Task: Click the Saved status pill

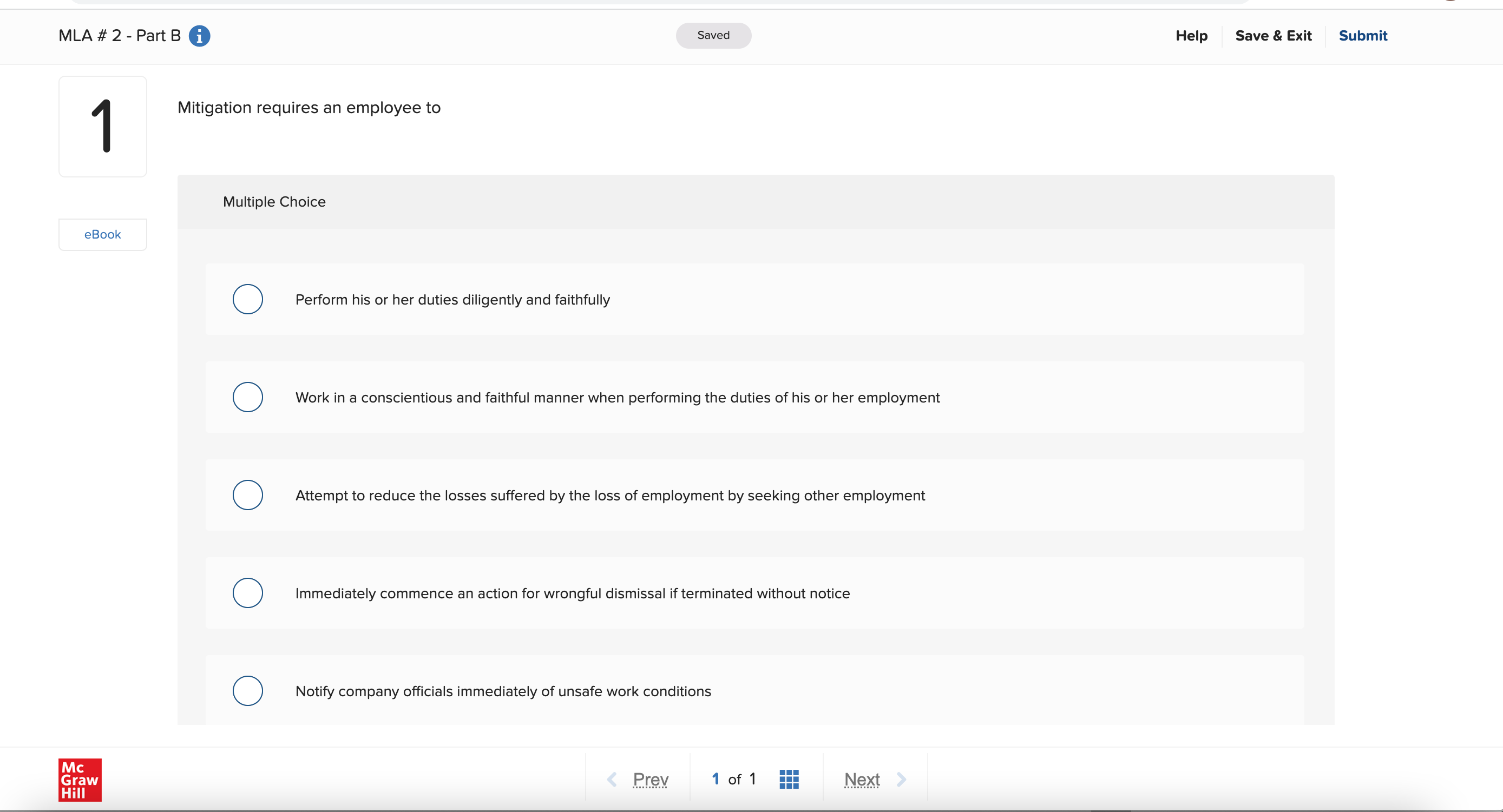Action: point(713,35)
